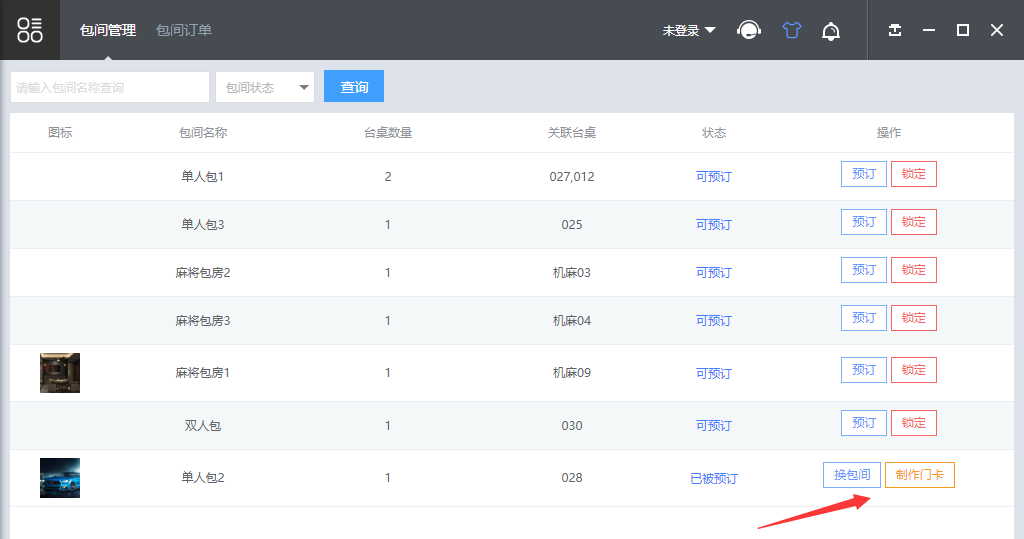Click 制作门卡 for 单人包2
This screenshot has width=1024, height=539.
(920, 475)
